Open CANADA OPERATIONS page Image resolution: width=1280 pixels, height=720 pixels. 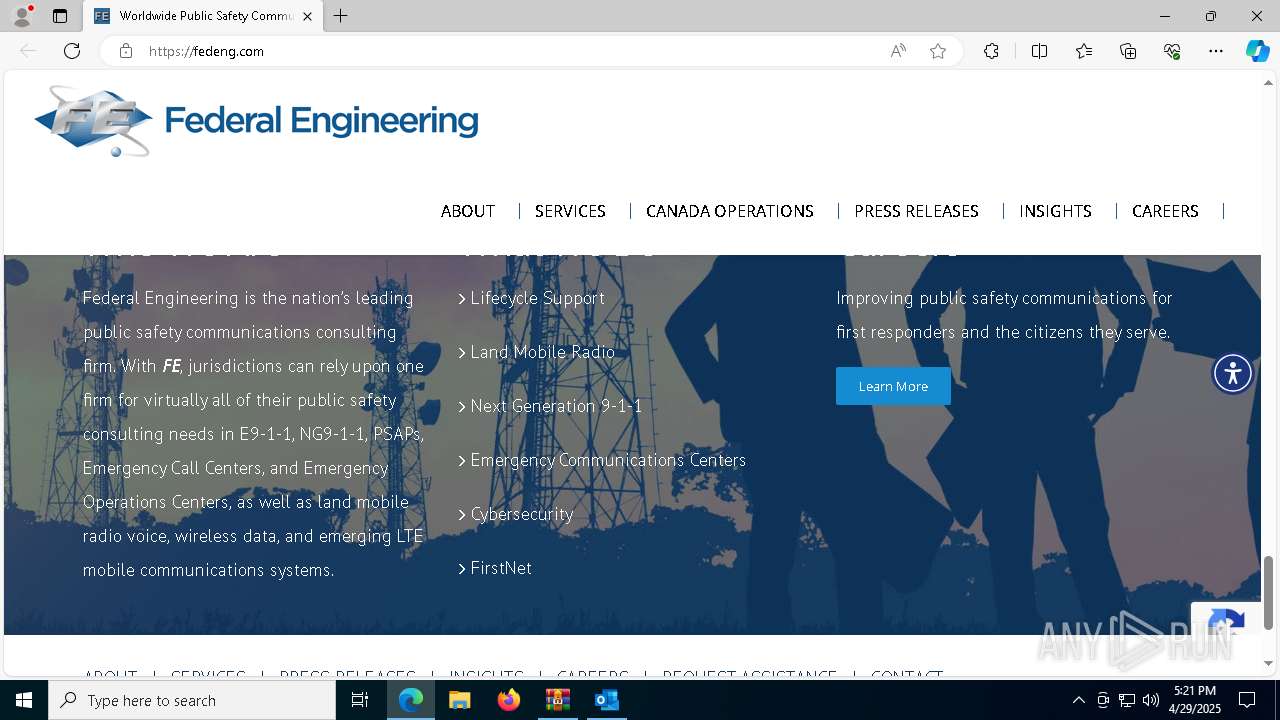pos(730,211)
